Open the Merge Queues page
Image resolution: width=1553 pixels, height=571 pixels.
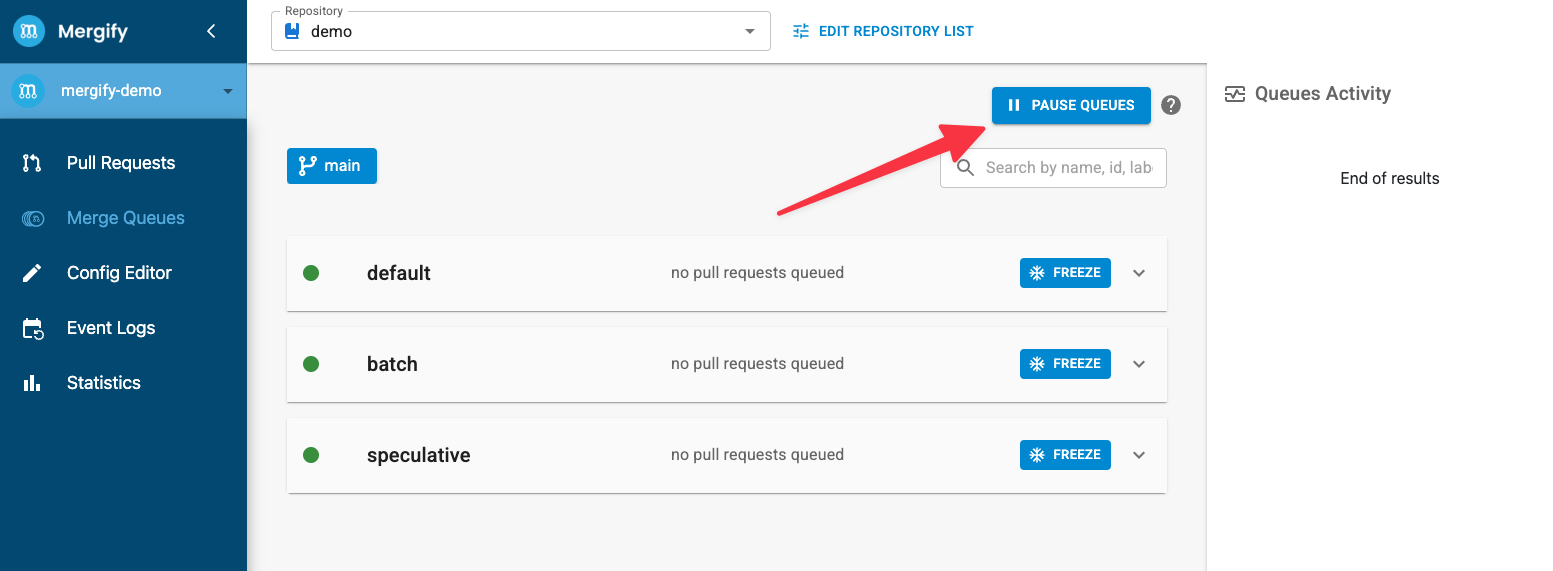pyautogui.click(x=126, y=218)
